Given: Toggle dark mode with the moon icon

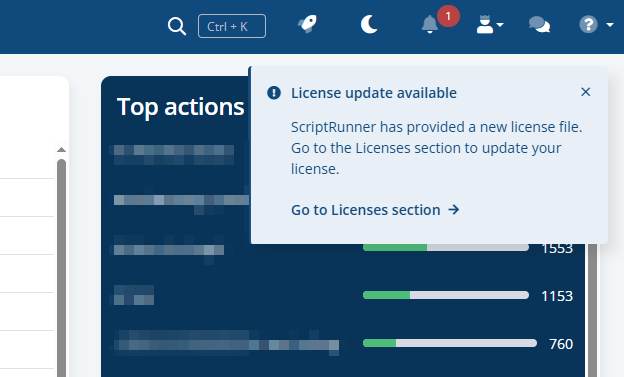Looking at the screenshot, I should (x=369, y=25).
